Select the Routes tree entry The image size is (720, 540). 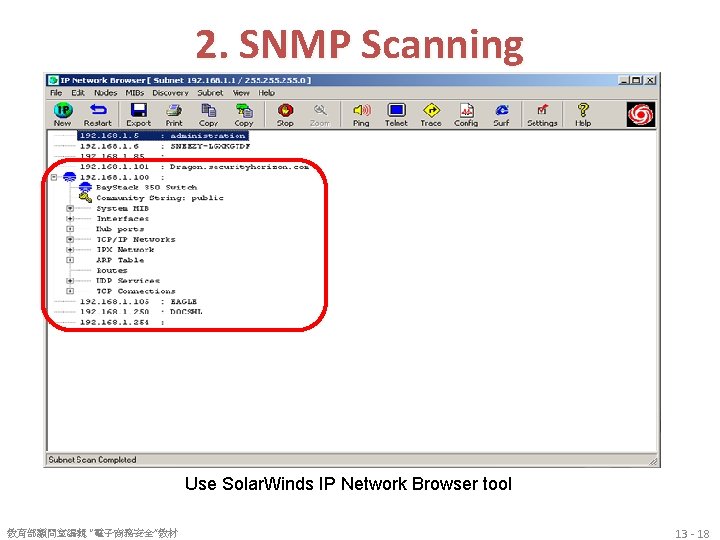click(112, 270)
